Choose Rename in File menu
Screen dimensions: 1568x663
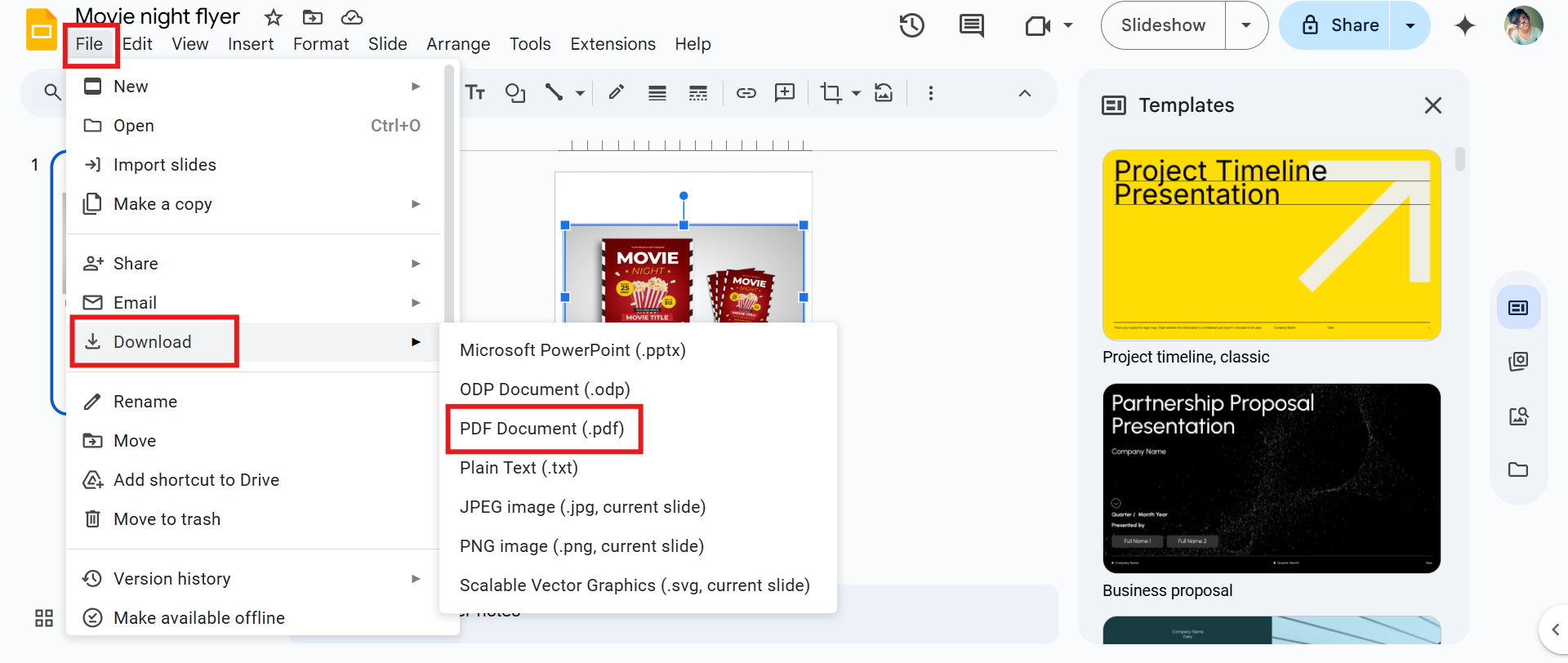pos(253,402)
